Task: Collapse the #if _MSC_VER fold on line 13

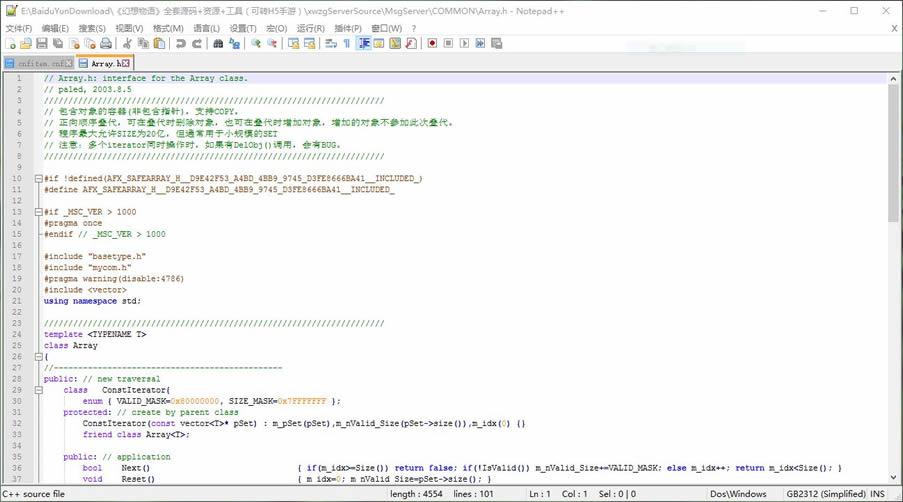Action: point(39,212)
